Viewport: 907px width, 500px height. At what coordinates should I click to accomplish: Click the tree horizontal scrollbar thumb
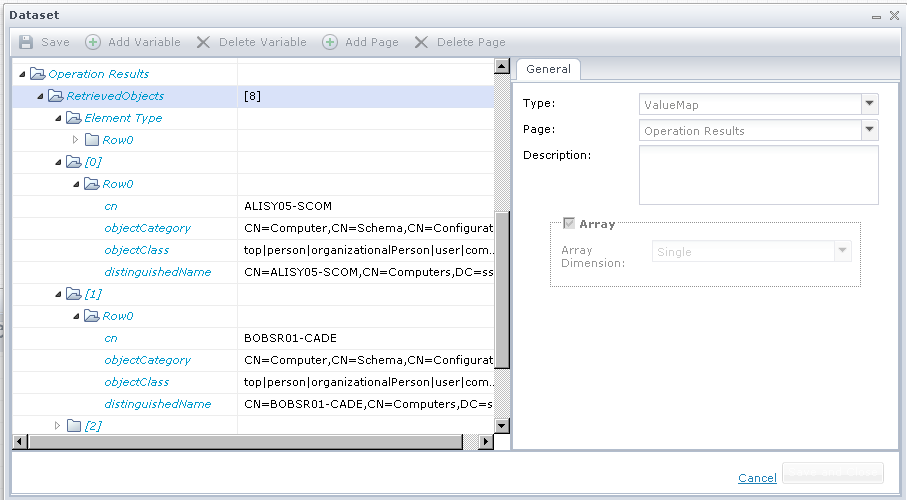click(x=245, y=442)
